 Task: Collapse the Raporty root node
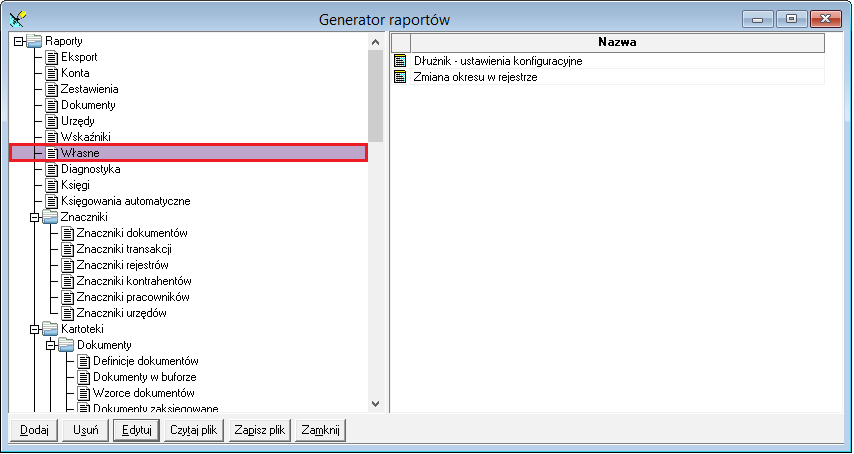[19, 41]
